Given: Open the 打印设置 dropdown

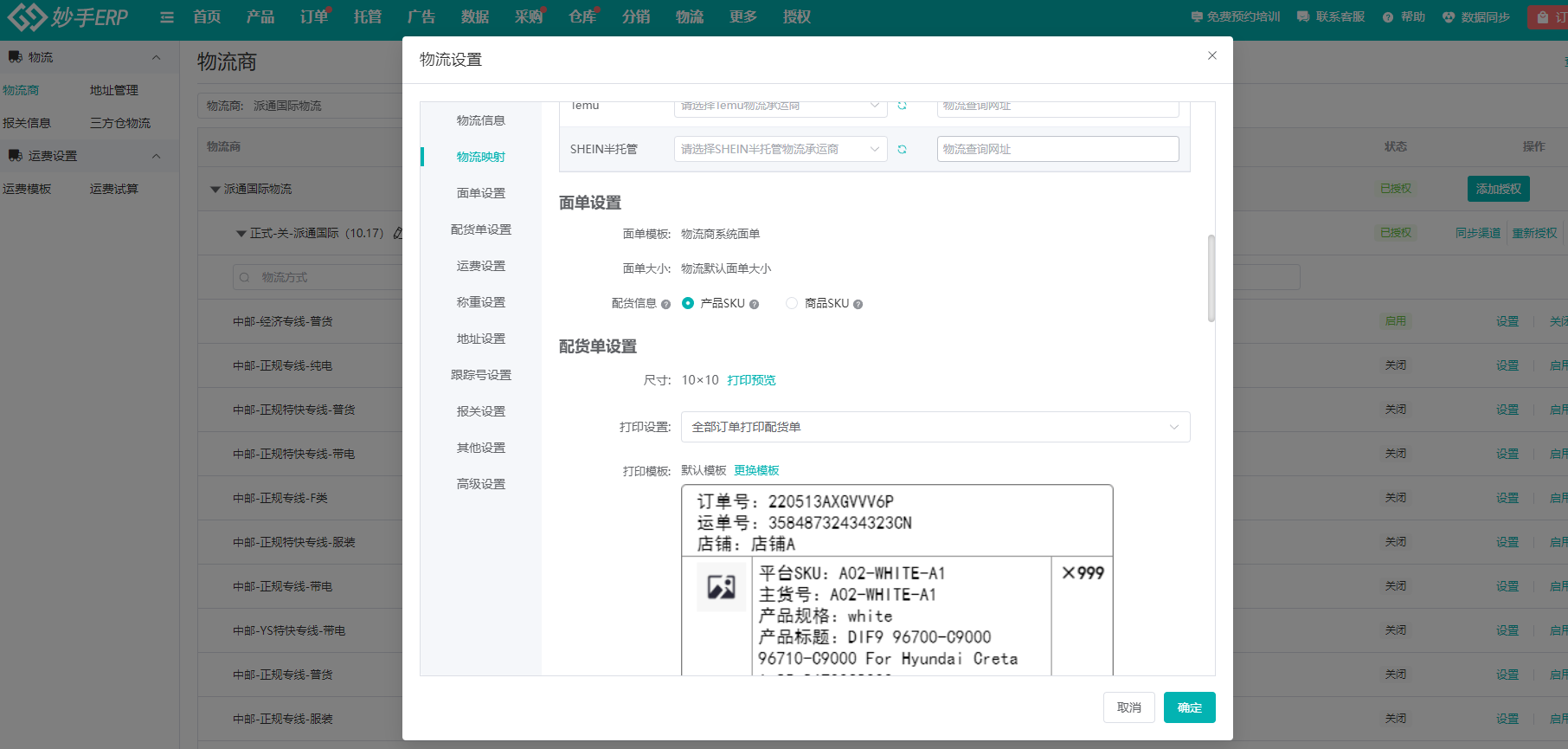Looking at the screenshot, I should (x=935, y=427).
